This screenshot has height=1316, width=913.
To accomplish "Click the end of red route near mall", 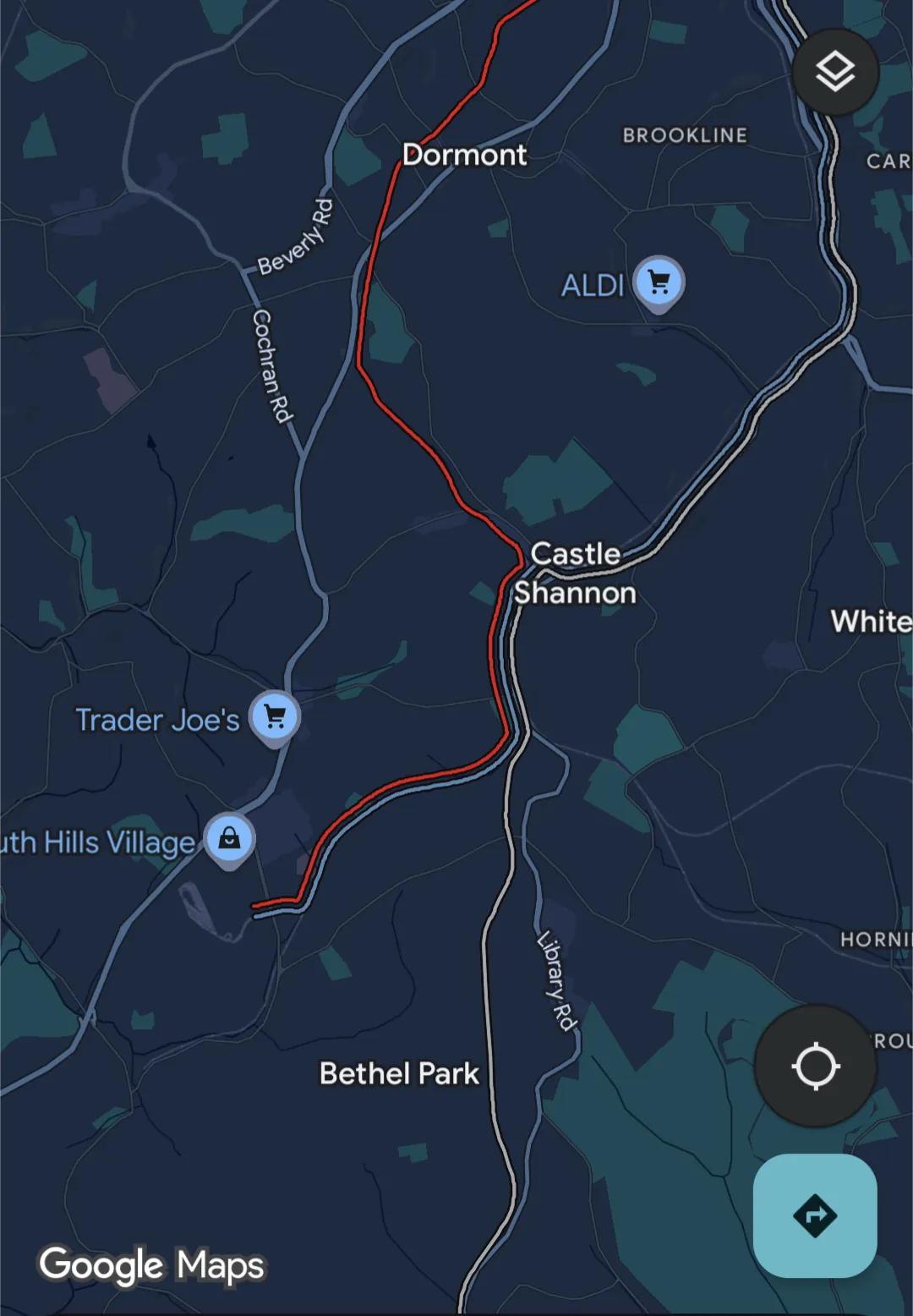I will click(x=258, y=906).
